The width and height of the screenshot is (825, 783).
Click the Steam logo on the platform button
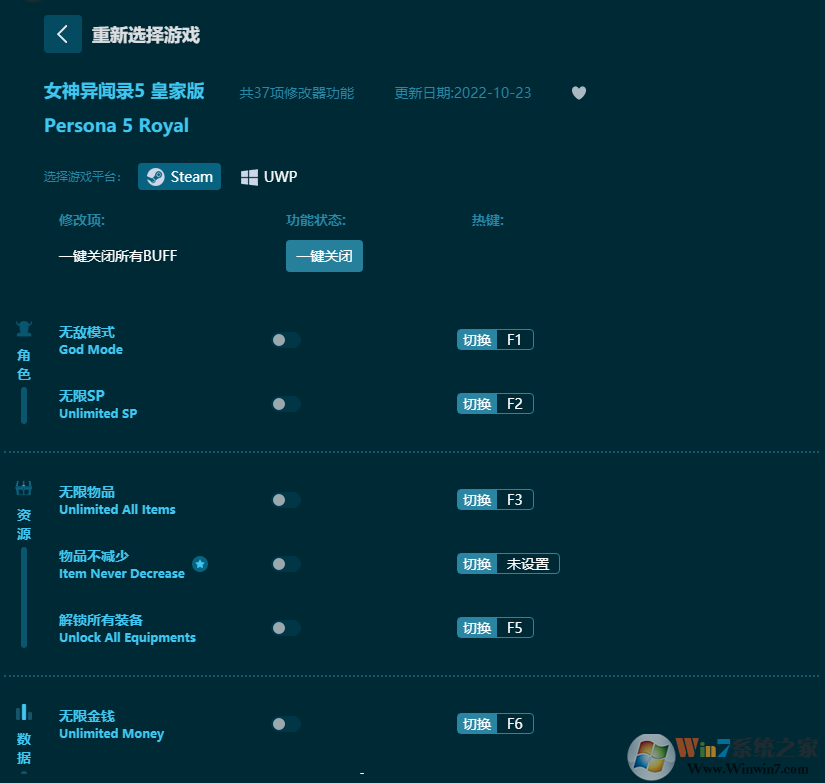coord(157,176)
